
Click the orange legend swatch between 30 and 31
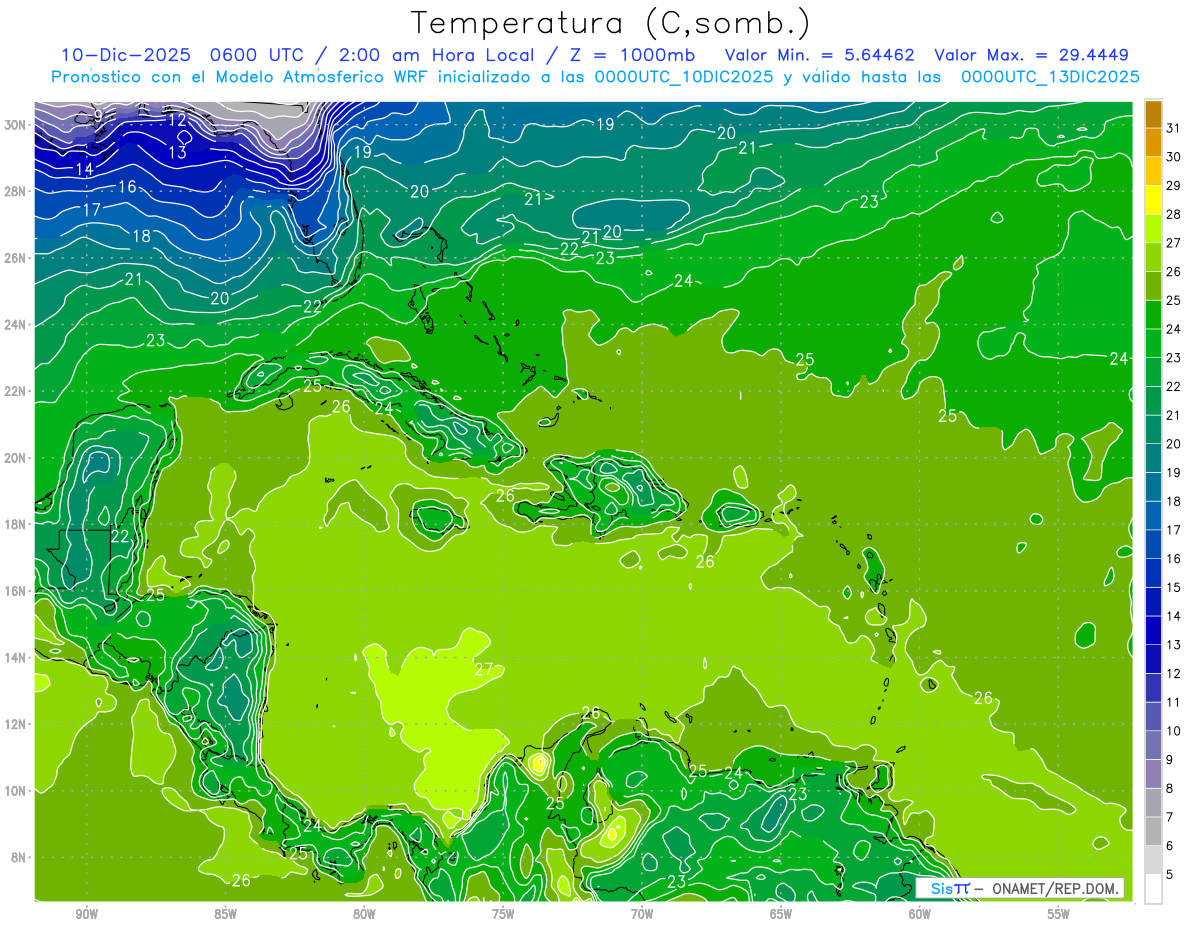pyautogui.click(x=1153, y=143)
